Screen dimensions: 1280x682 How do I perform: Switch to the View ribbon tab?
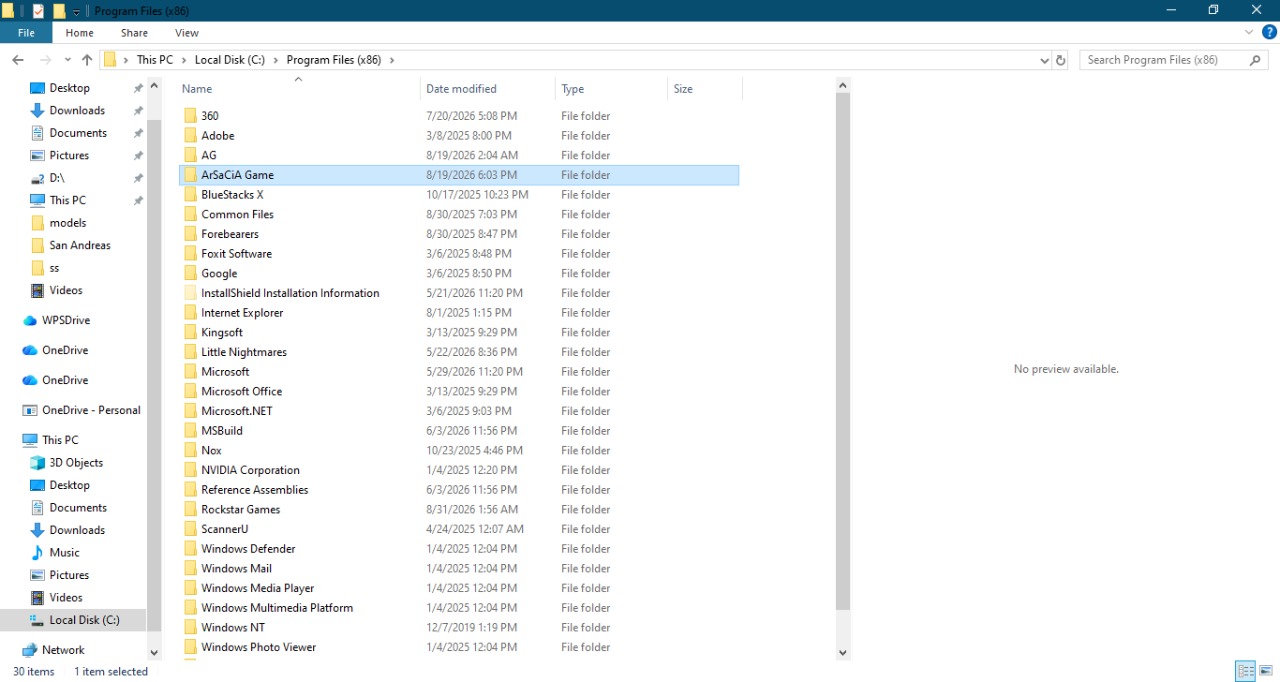click(x=187, y=33)
